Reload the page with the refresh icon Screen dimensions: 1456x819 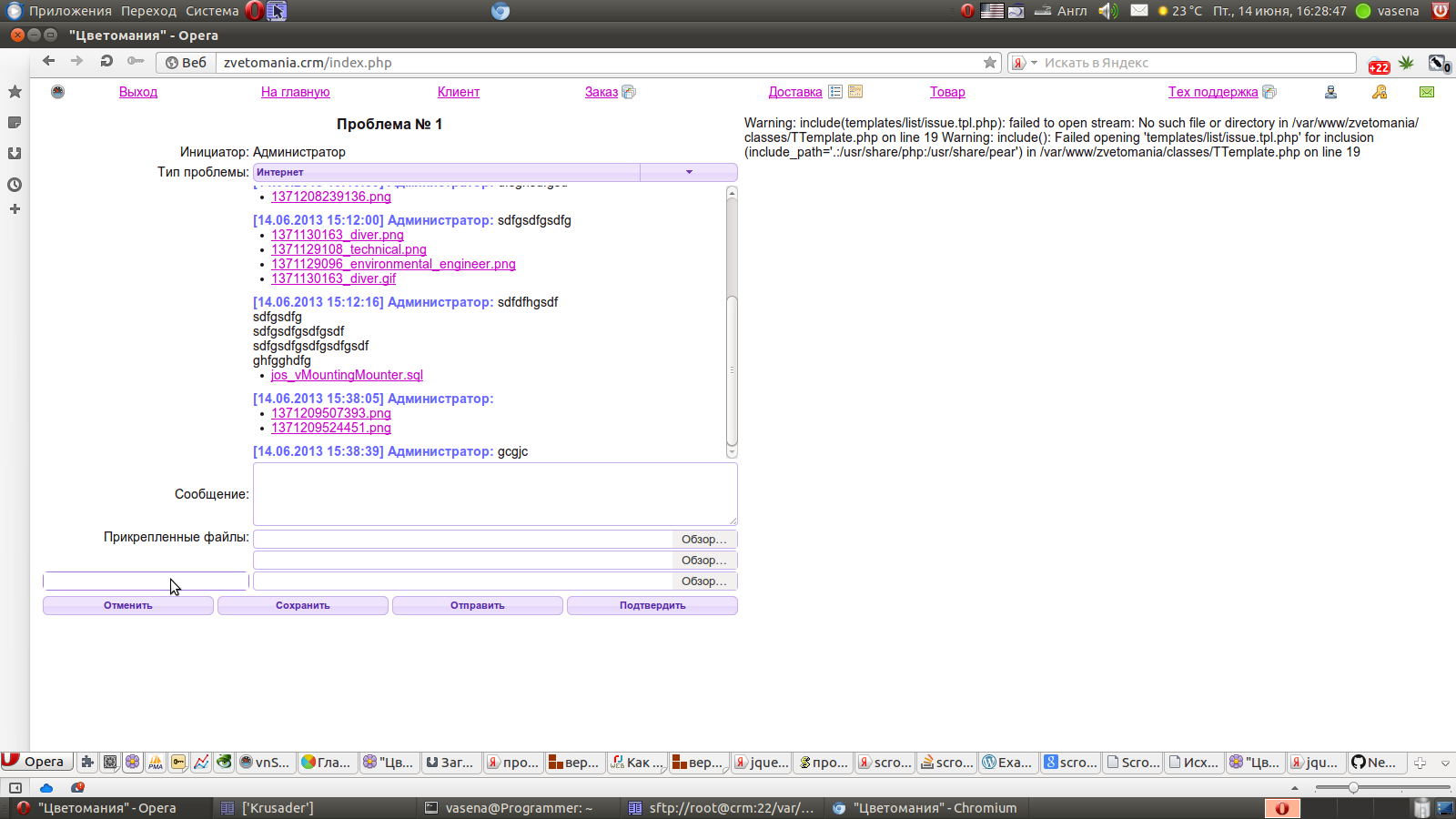106,61
